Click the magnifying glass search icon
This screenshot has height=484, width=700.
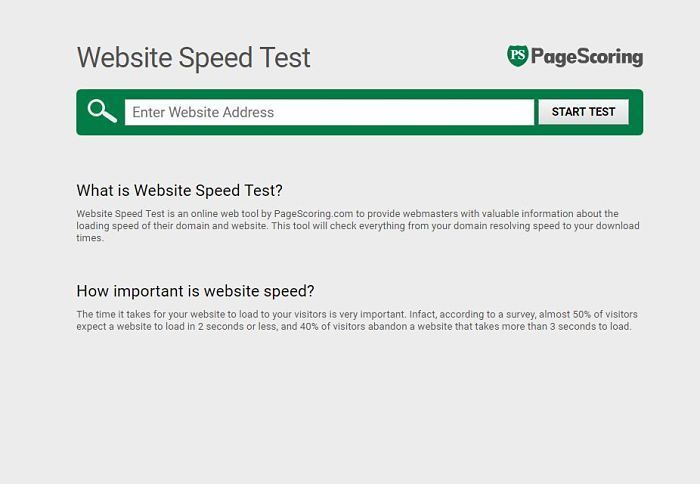click(101, 111)
